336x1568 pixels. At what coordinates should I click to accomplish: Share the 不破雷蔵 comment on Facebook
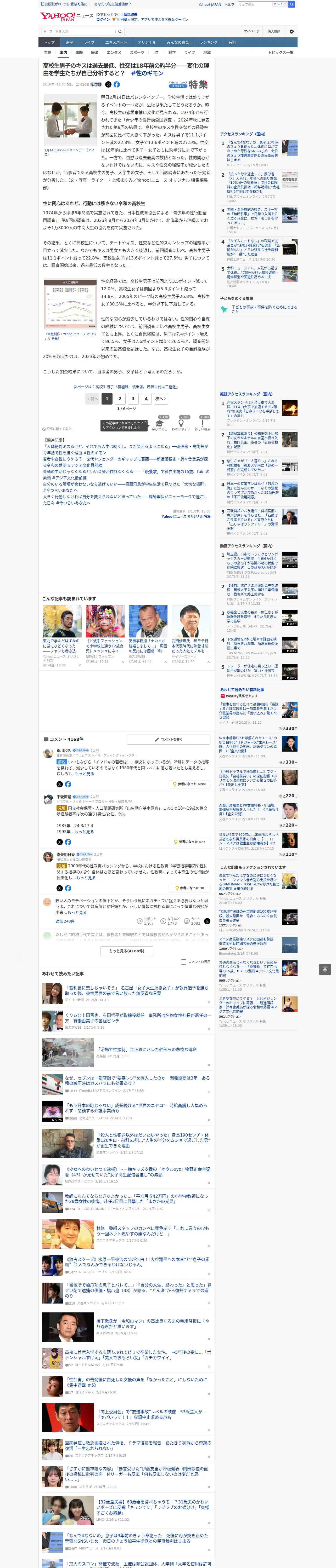point(68,842)
